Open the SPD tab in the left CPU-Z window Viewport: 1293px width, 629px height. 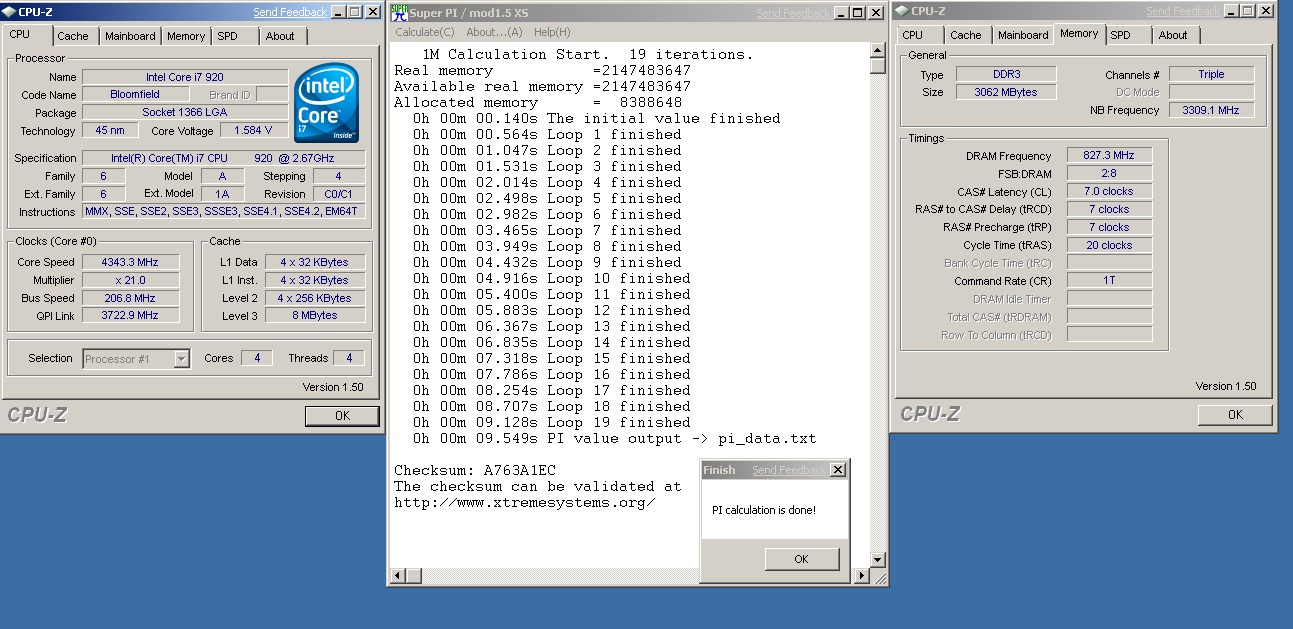tap(227, 36)
